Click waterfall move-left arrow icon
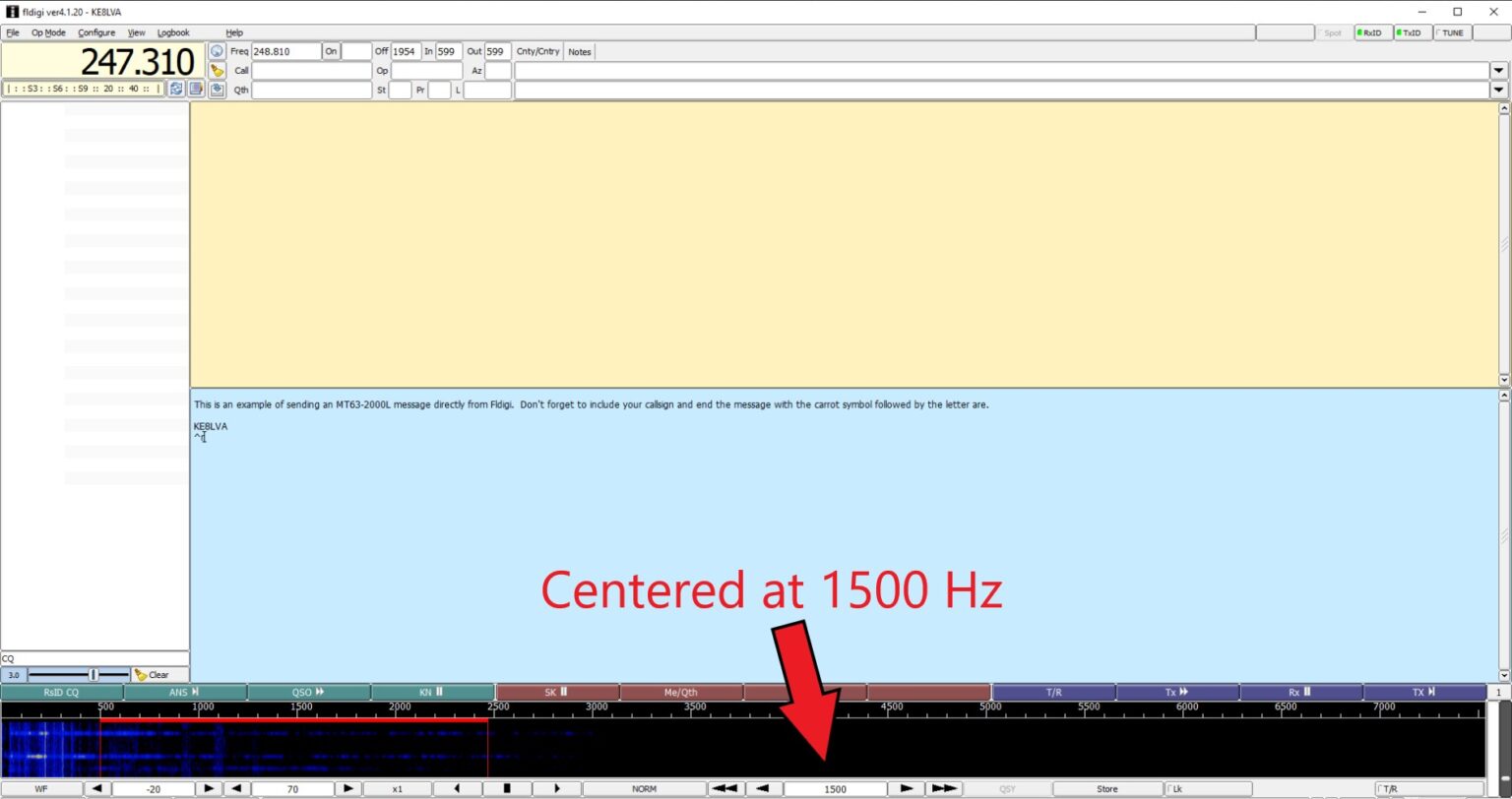The width and height of the screenshot is (1512, 799). (457, 789)
